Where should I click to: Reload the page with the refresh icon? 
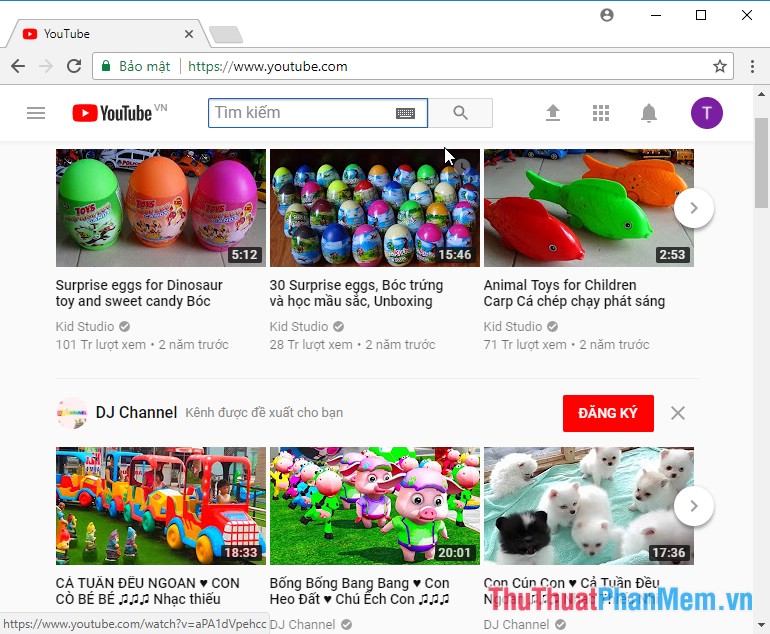[x=74, y=66]
